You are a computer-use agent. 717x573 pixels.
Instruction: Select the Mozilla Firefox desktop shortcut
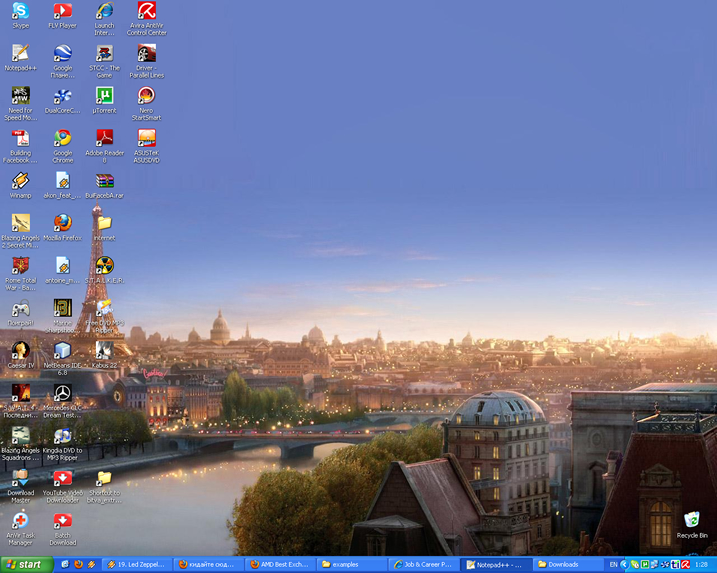tap(62, 223)
